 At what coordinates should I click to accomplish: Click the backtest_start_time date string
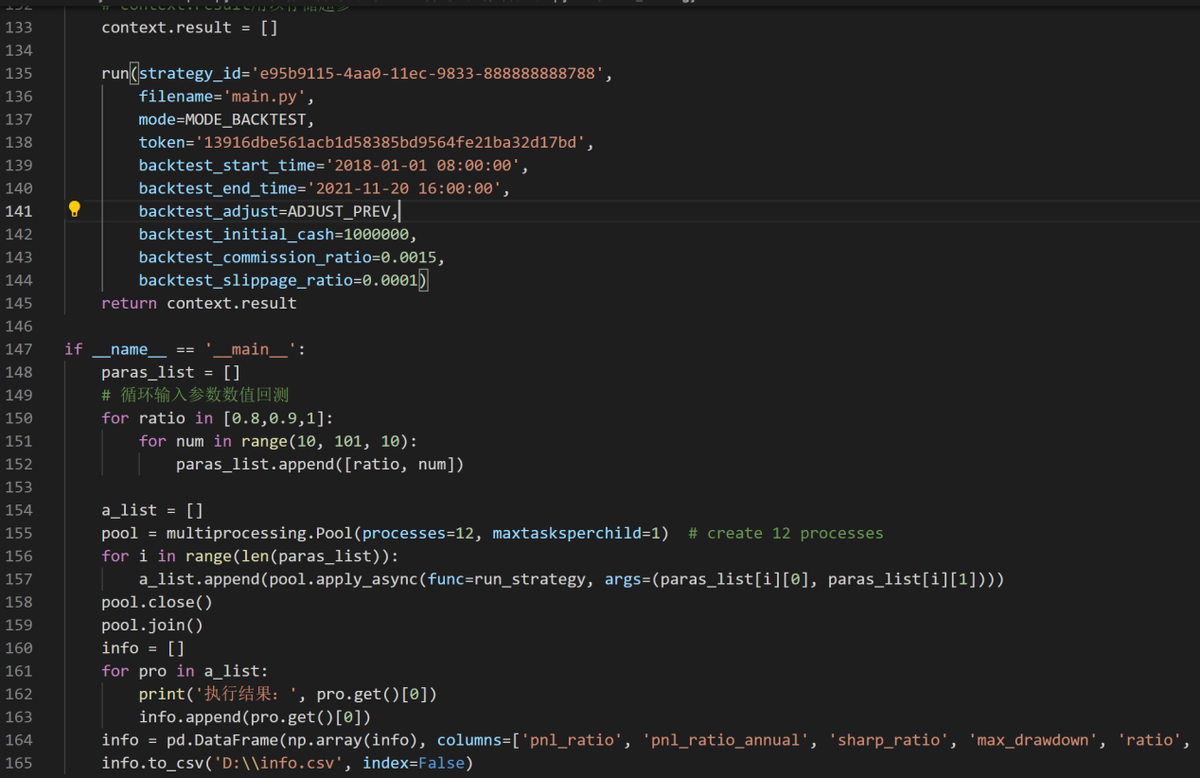tap(420, 166)
